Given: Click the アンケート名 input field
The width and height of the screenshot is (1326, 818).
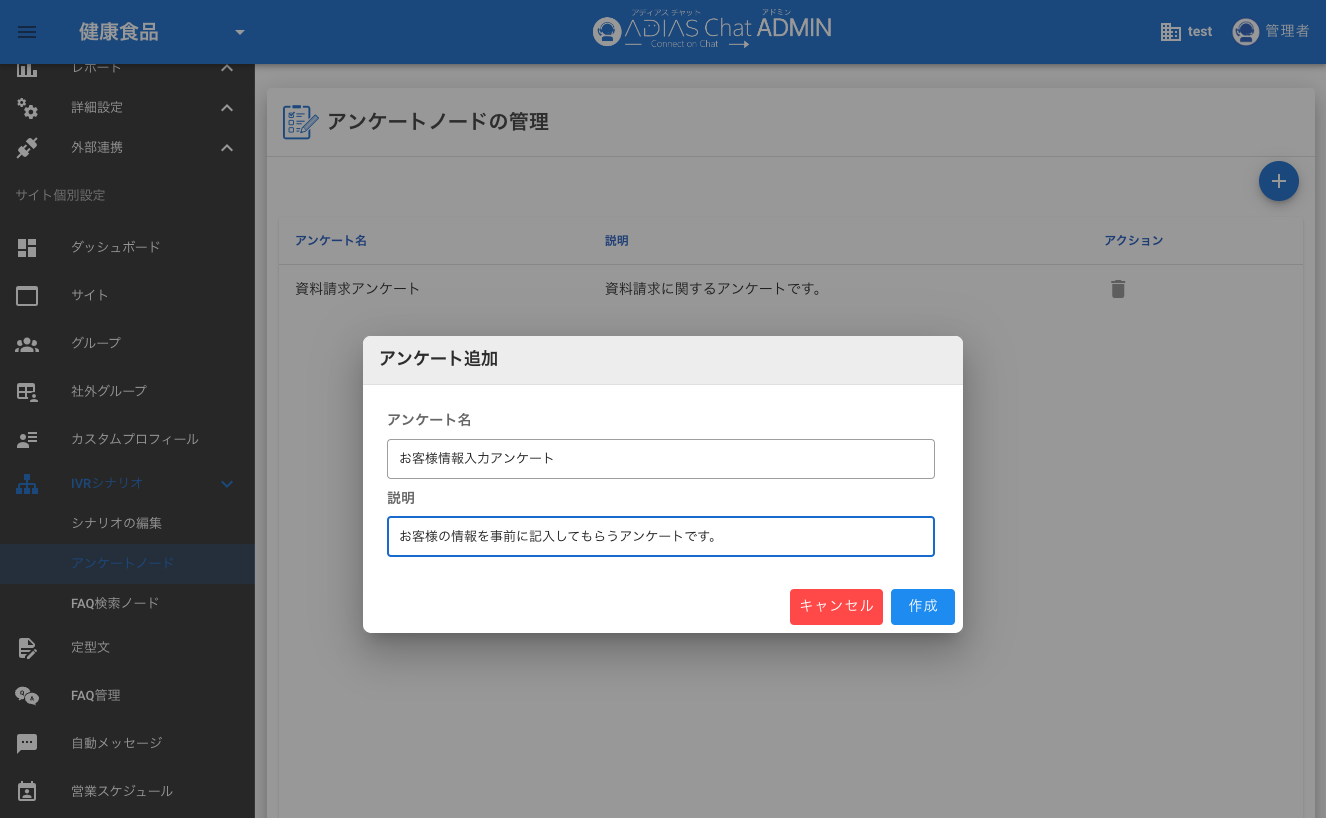Looking at the screenshot, I should [660, 459].
